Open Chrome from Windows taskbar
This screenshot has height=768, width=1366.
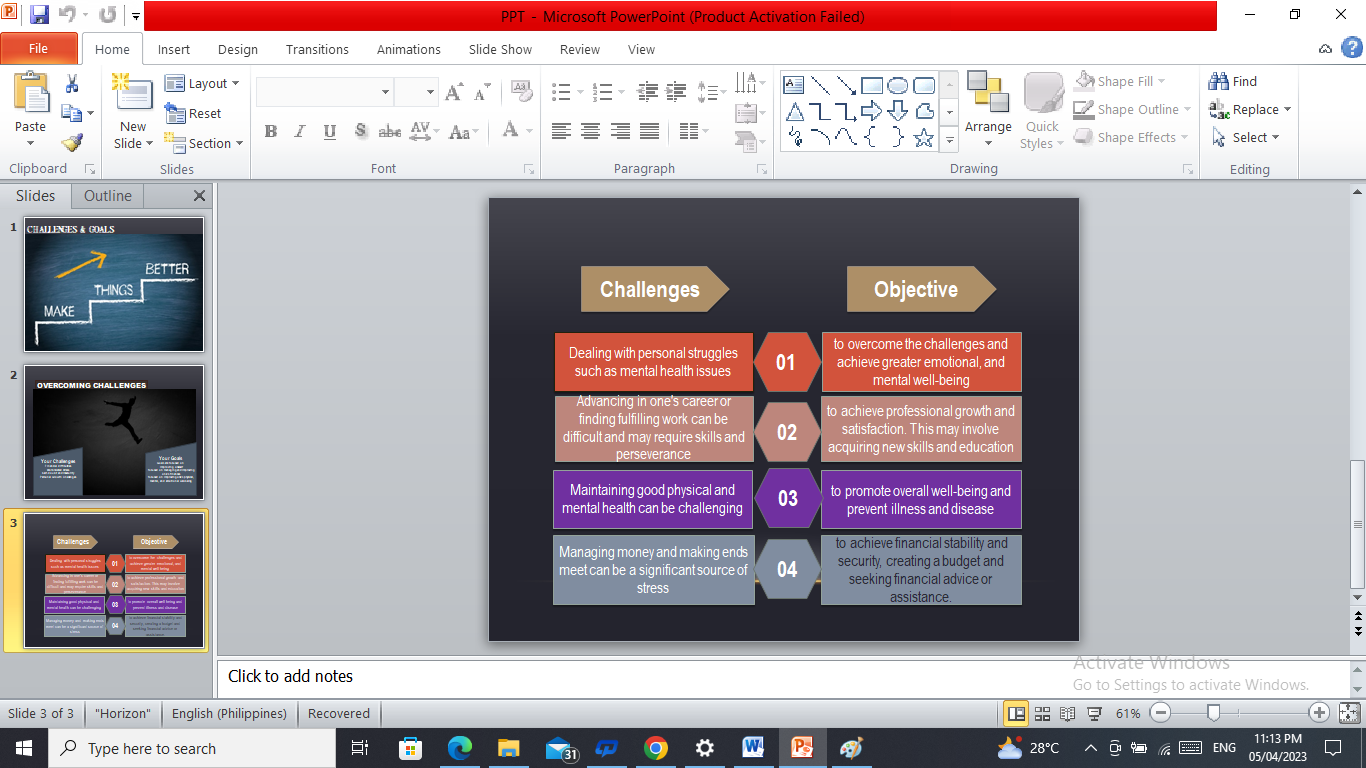[655, 748]
